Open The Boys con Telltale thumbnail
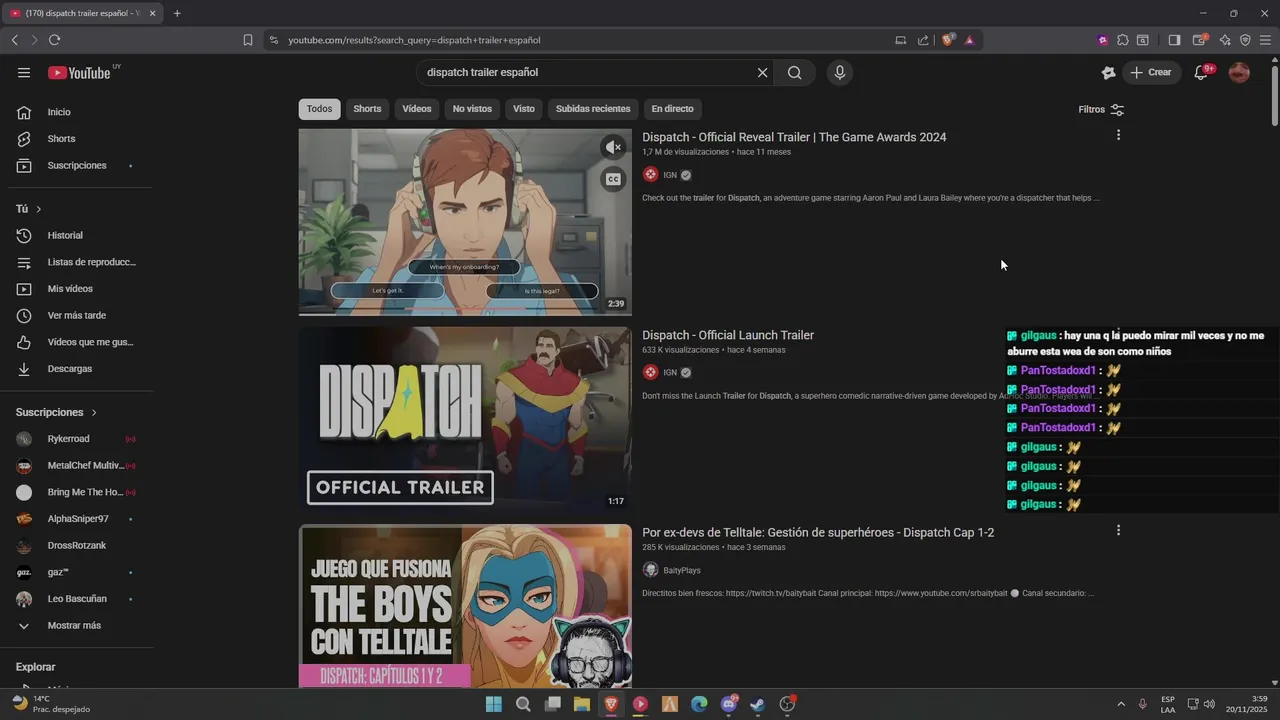Viewport: 1280px width, 720px height. (x=465, y=605)
